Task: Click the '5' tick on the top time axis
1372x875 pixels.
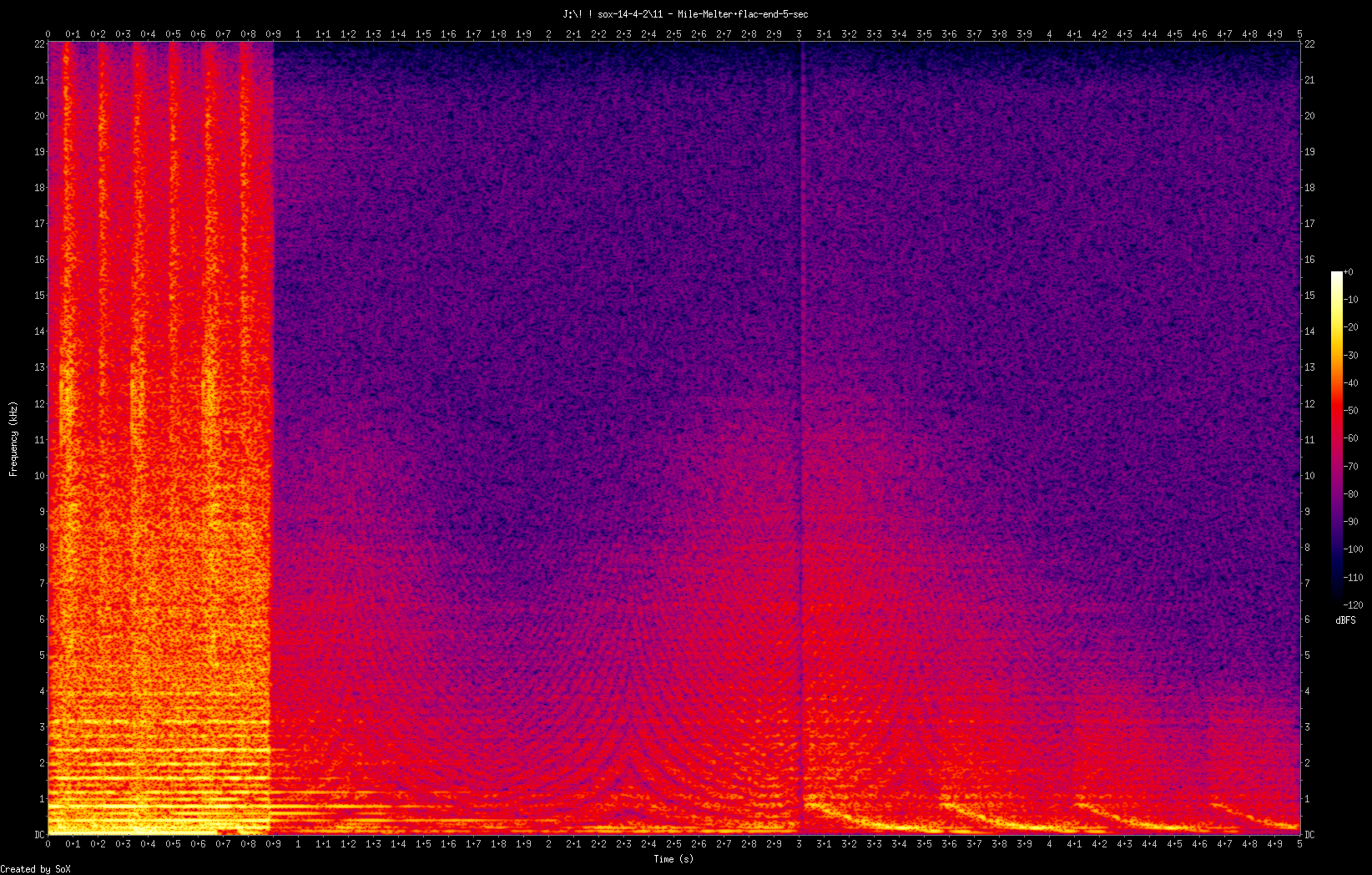Action: (x=1299, y=34)
